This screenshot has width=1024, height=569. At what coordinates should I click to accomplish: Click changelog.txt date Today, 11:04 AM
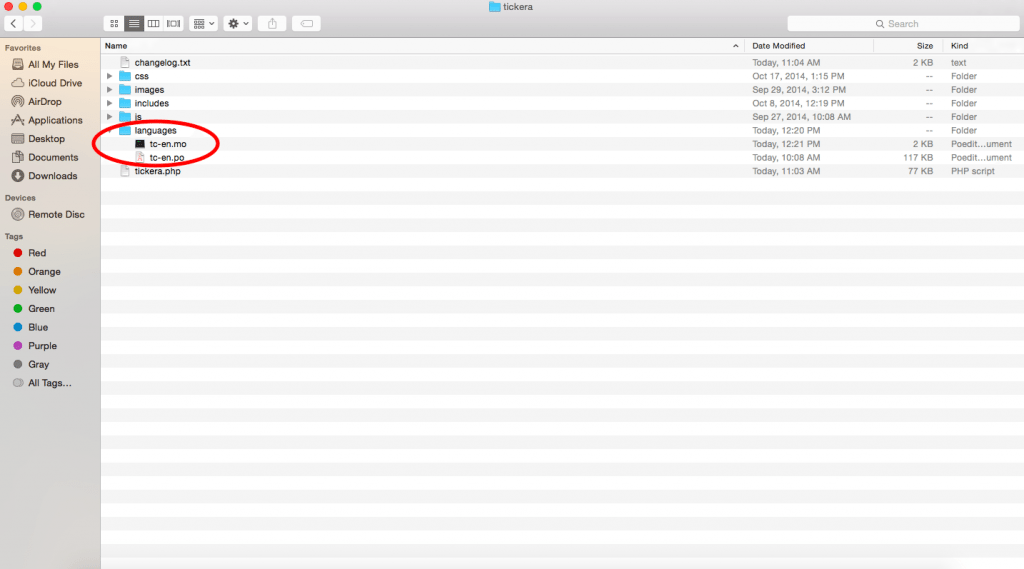786,63
